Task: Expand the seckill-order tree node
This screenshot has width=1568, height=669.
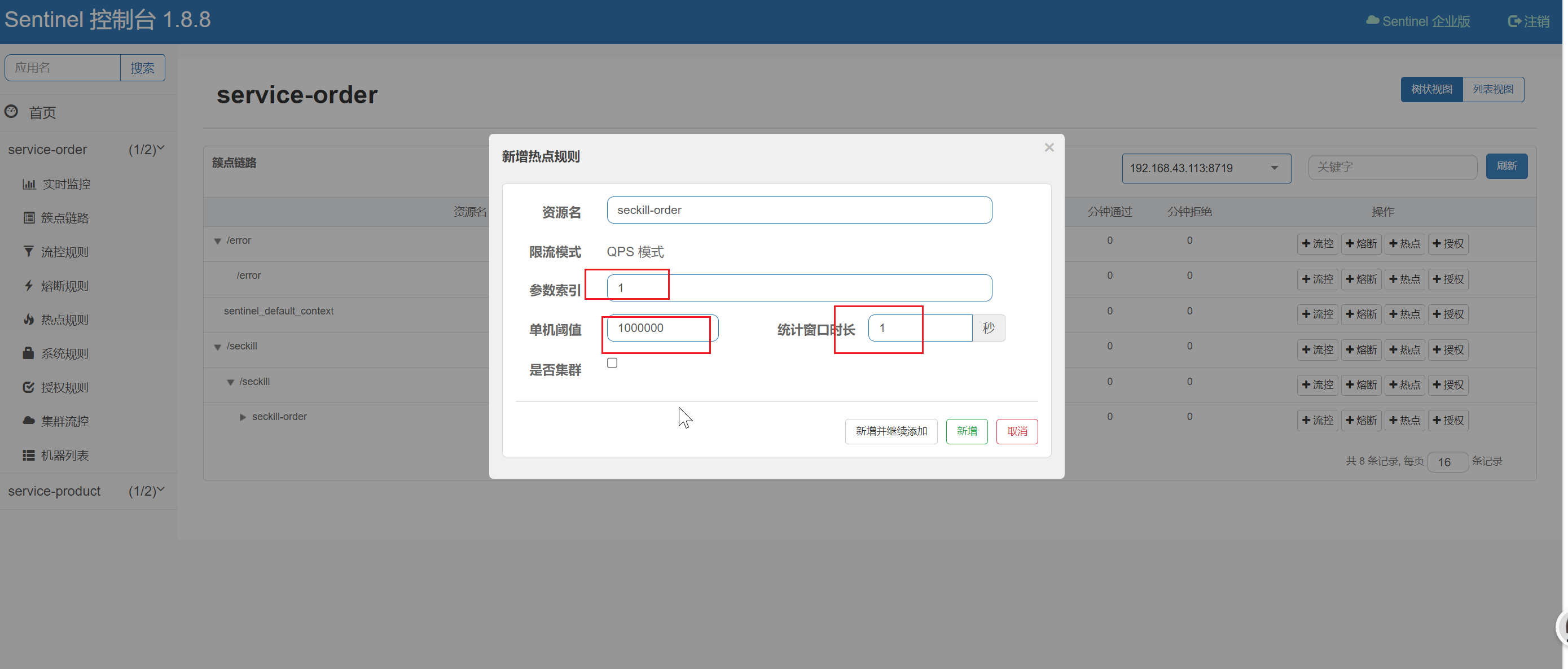Action: pos(243,417)
